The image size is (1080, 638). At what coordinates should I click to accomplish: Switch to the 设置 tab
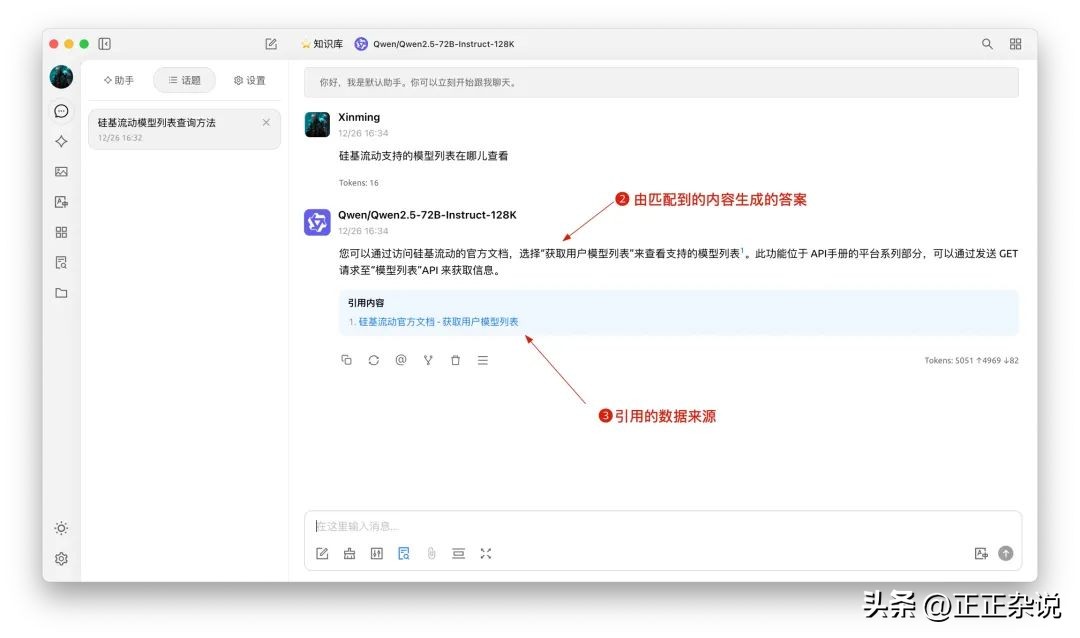tap(249, 81)
